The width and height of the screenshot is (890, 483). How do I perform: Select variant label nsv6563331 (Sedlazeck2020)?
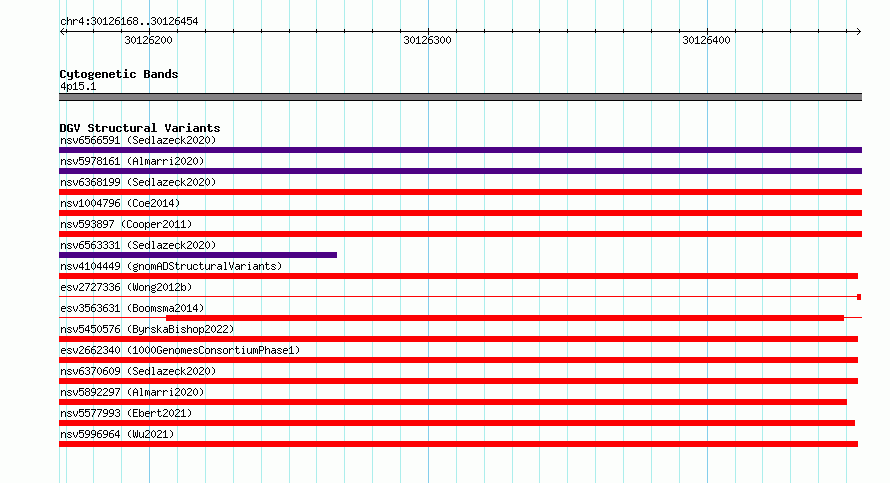138,245
